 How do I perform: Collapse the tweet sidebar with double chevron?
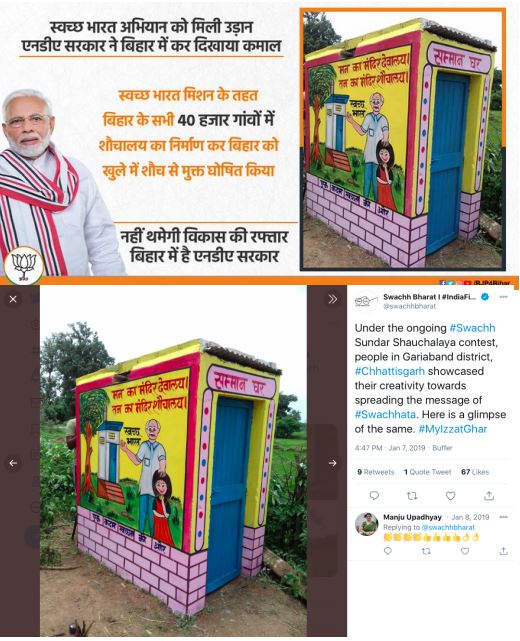(333, 299)
